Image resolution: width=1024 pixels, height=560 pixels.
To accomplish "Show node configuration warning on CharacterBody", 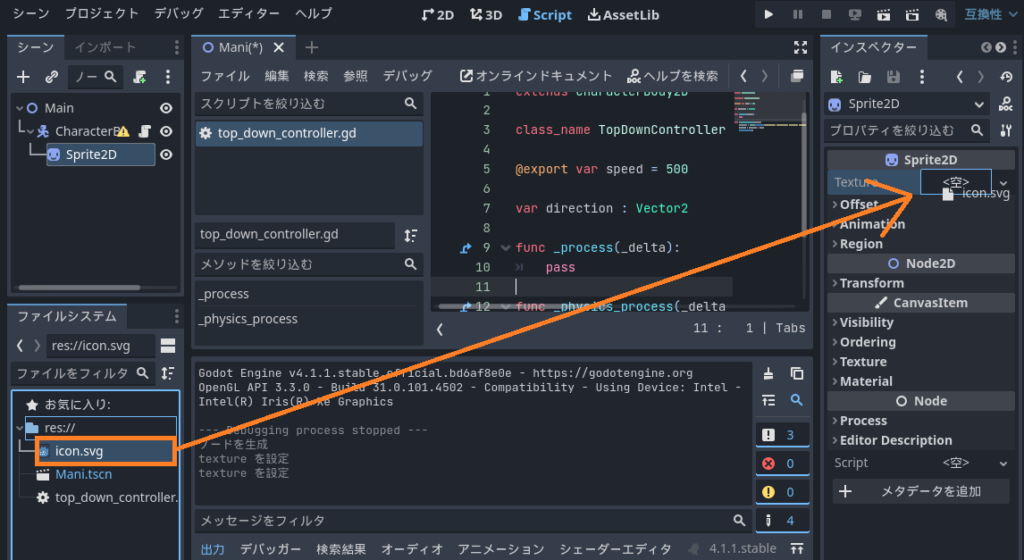I will [123, 131].
